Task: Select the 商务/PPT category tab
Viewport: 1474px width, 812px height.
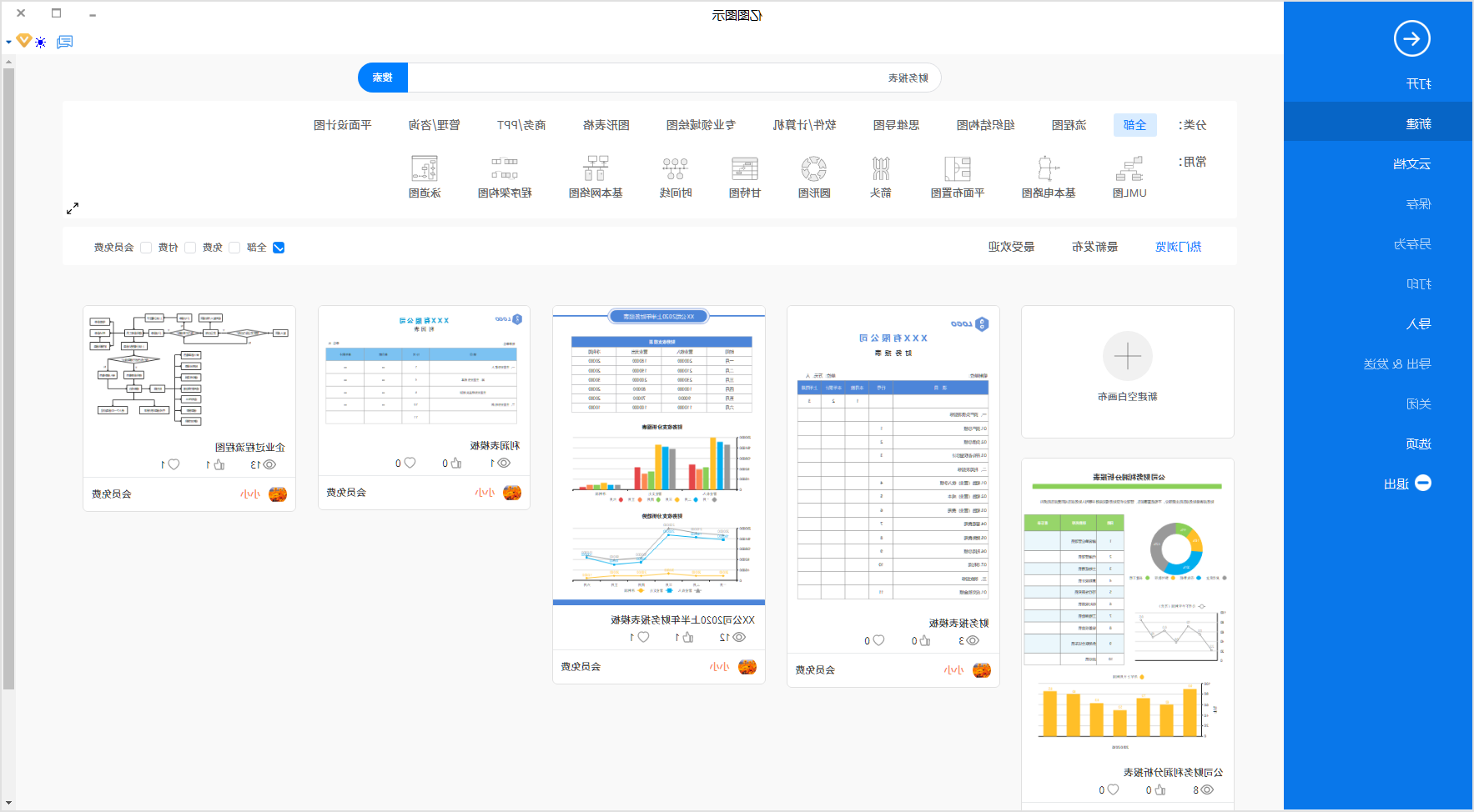Action: tap(521, 125)
